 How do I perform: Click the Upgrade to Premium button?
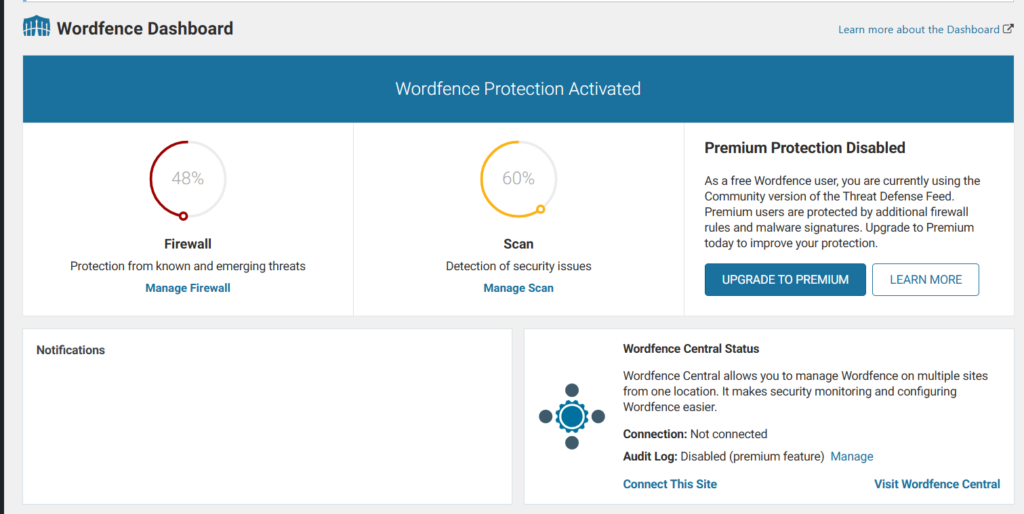(x=785, y=280)
